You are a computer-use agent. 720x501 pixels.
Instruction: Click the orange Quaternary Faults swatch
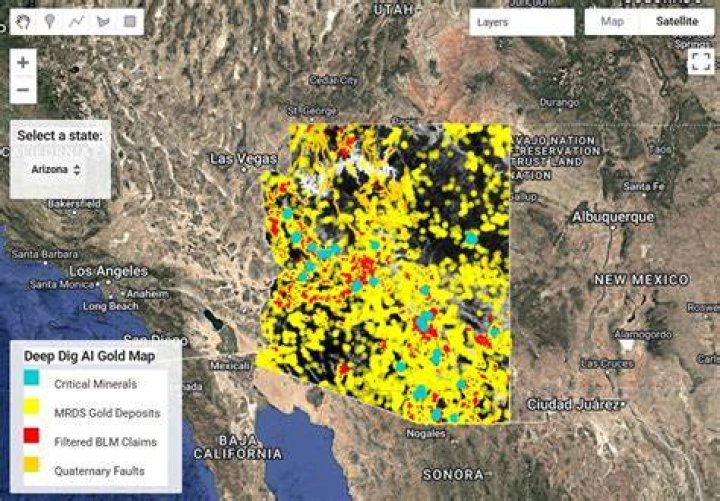[31, 464]
